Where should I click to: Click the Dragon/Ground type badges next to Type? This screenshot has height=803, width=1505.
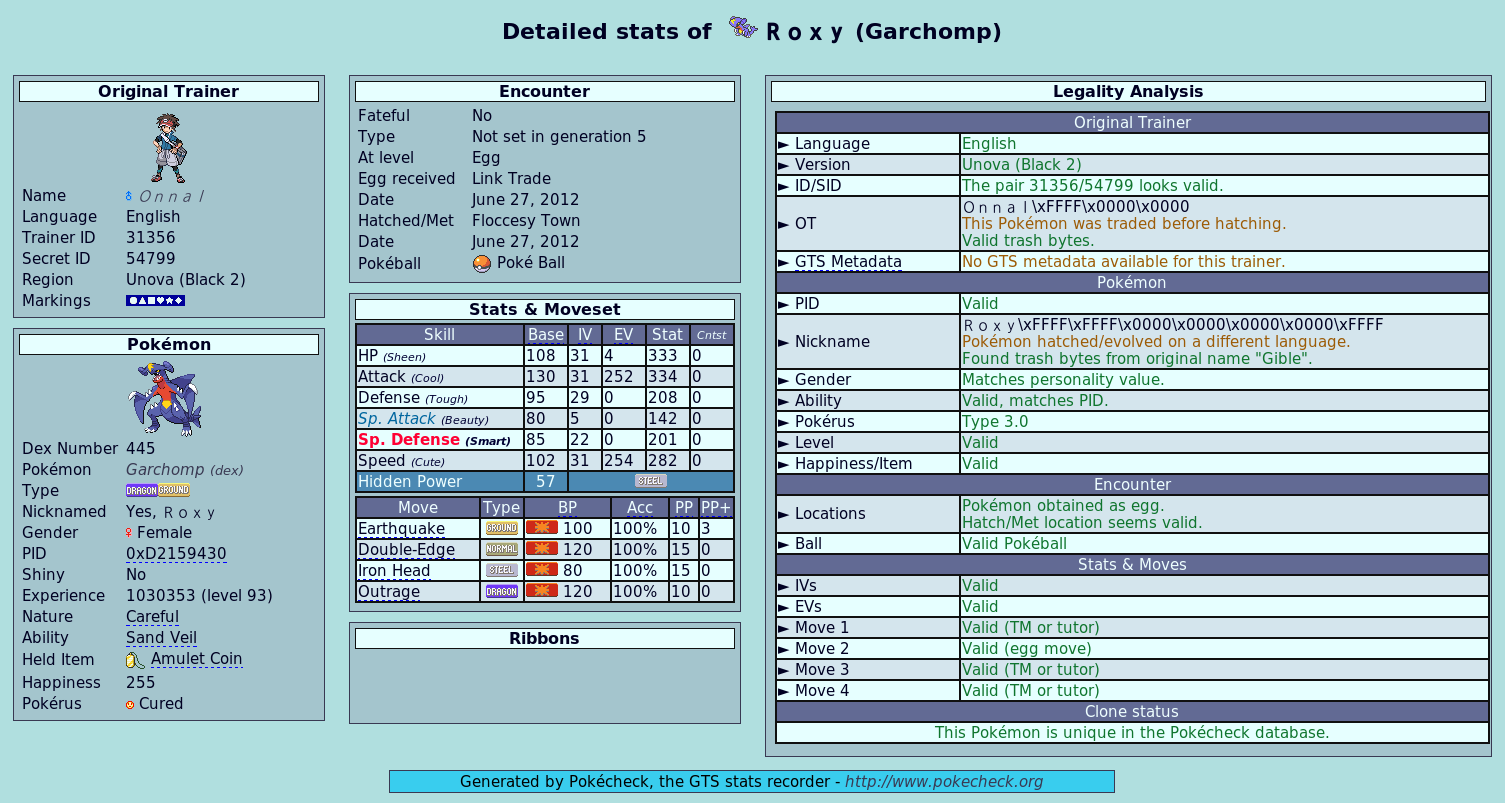[x=158, y=490]
